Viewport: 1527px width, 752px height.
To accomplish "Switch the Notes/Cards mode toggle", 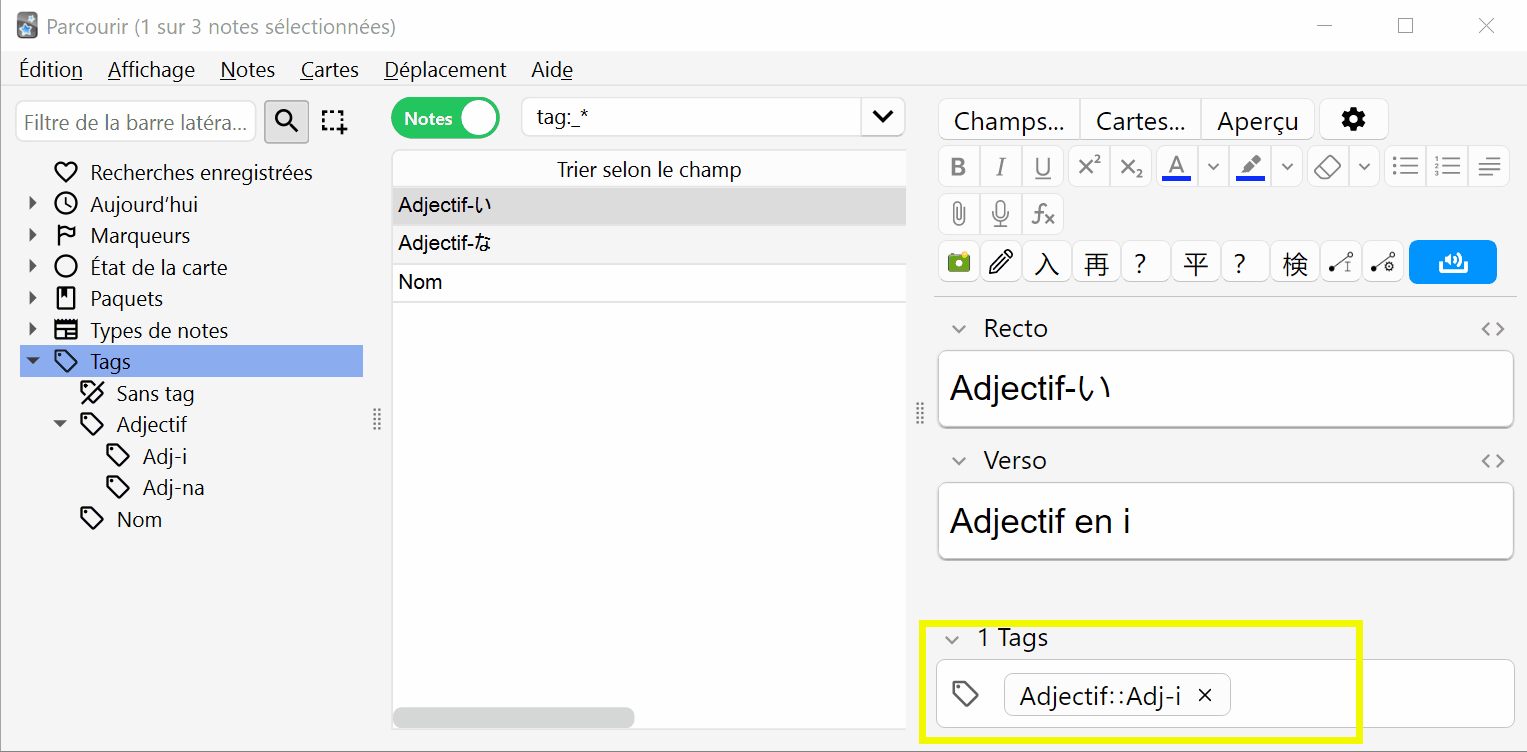I will point(445,118).
